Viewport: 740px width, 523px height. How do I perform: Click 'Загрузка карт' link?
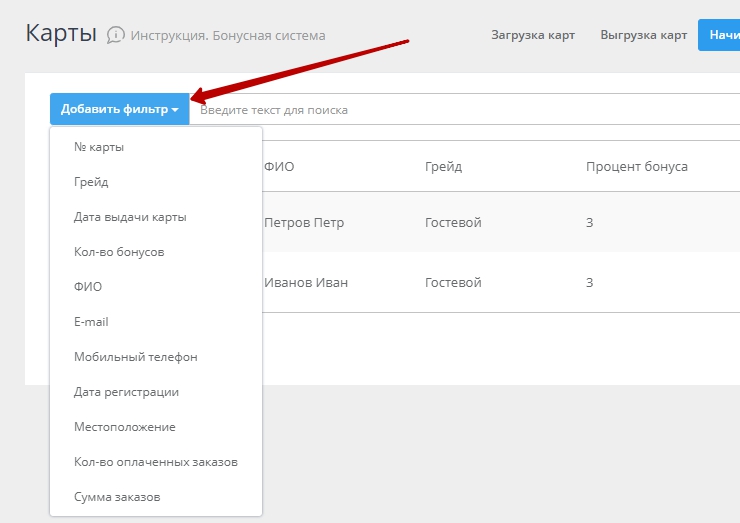(533, 35)
